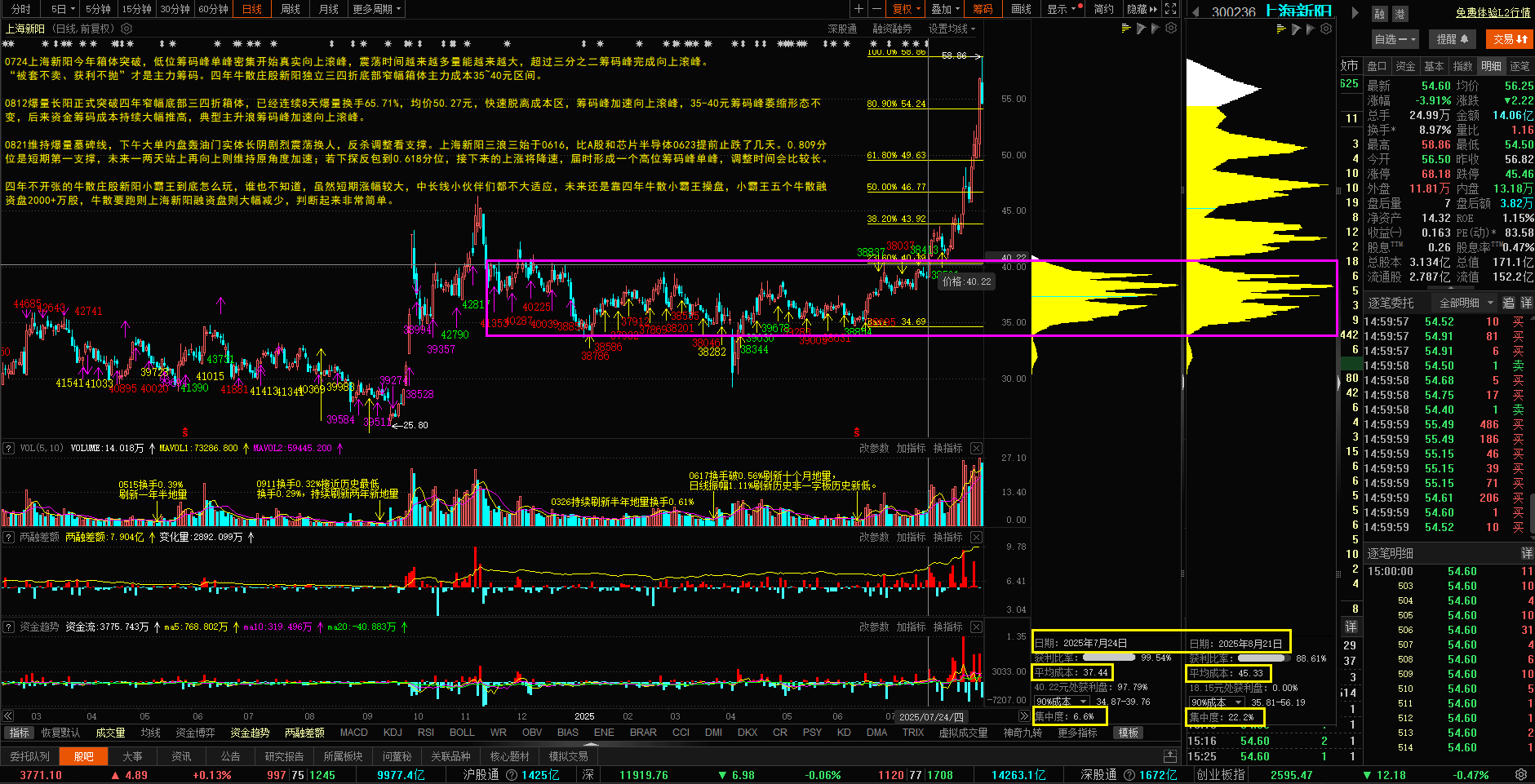This screenshot has height=784, width=1535.
Task: Toggle 两融差额 indicator
Action: (304, 733)
